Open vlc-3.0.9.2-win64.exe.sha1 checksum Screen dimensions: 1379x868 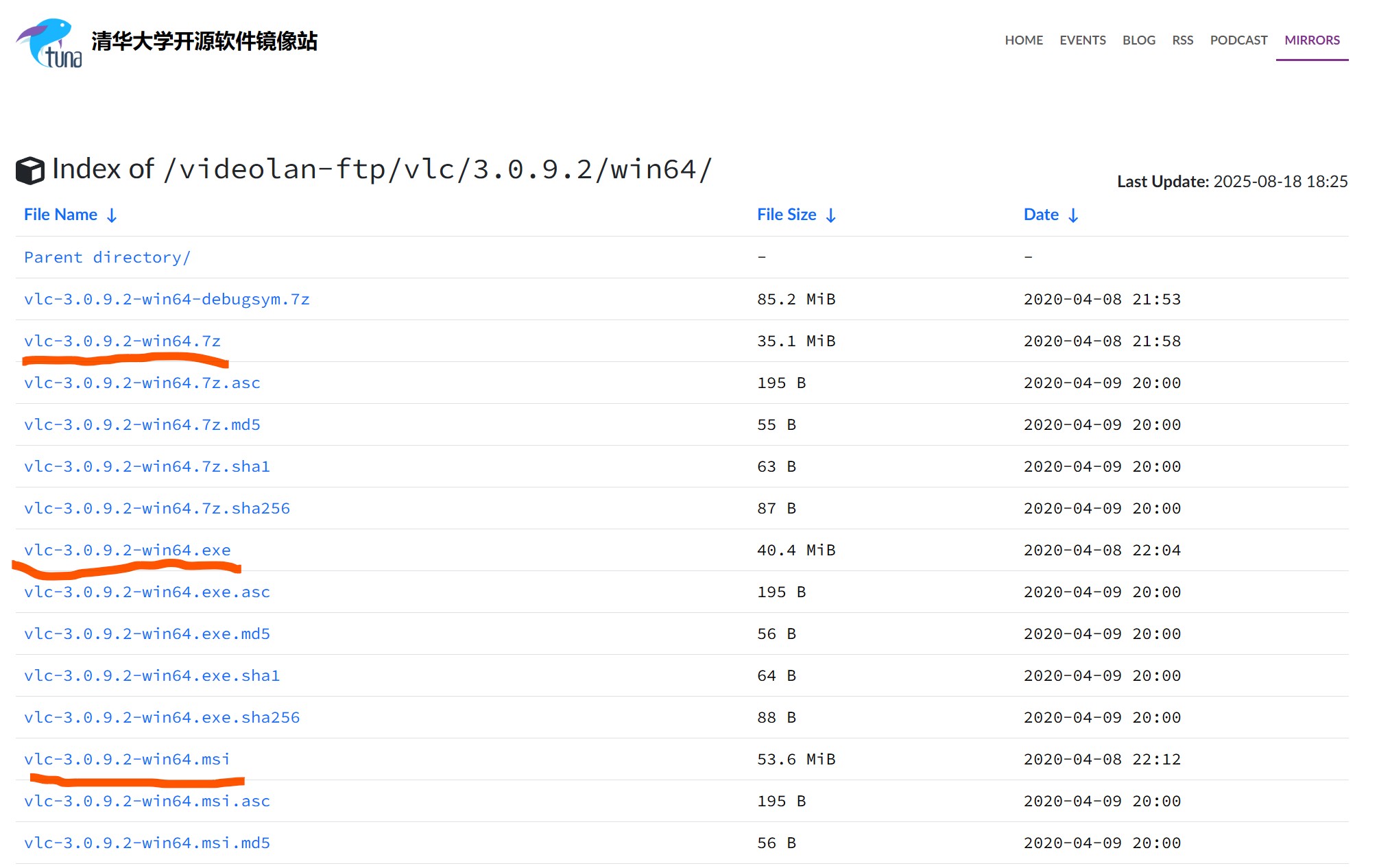[x=152, y=675]
